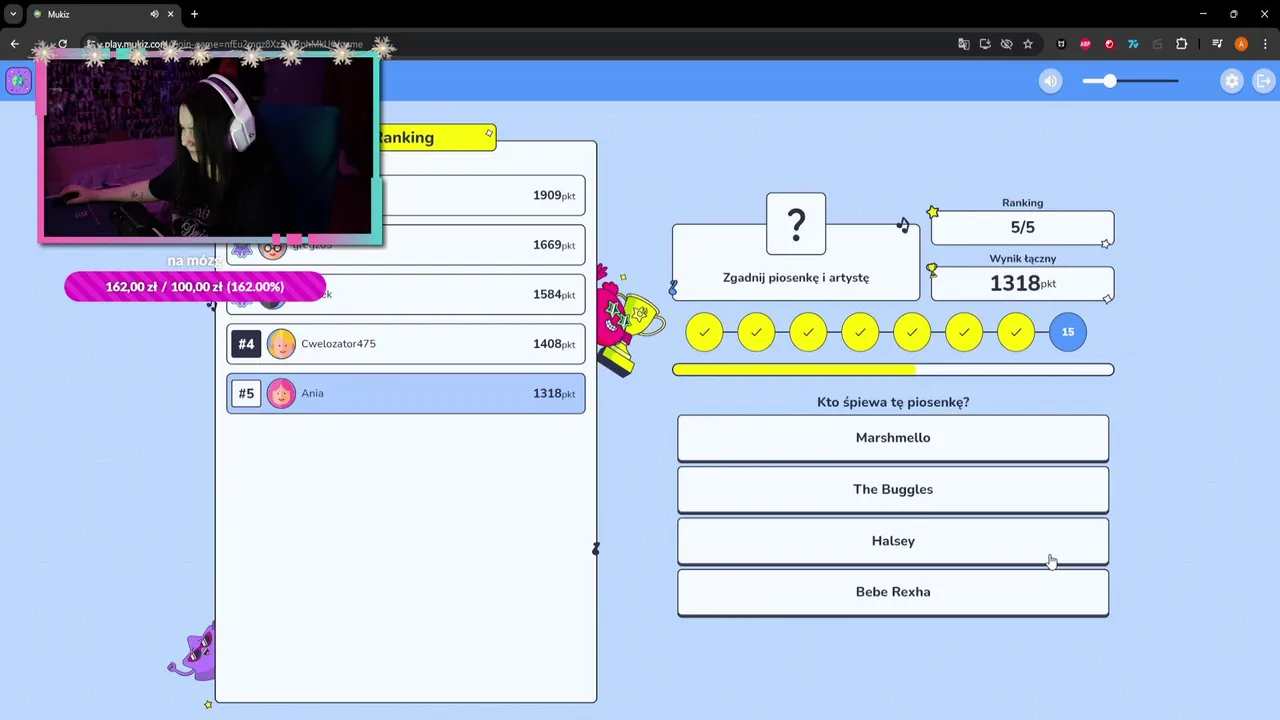Mute the Mukiz tab audio icon
1280x720 pixels.
click(x=154, y=14)
